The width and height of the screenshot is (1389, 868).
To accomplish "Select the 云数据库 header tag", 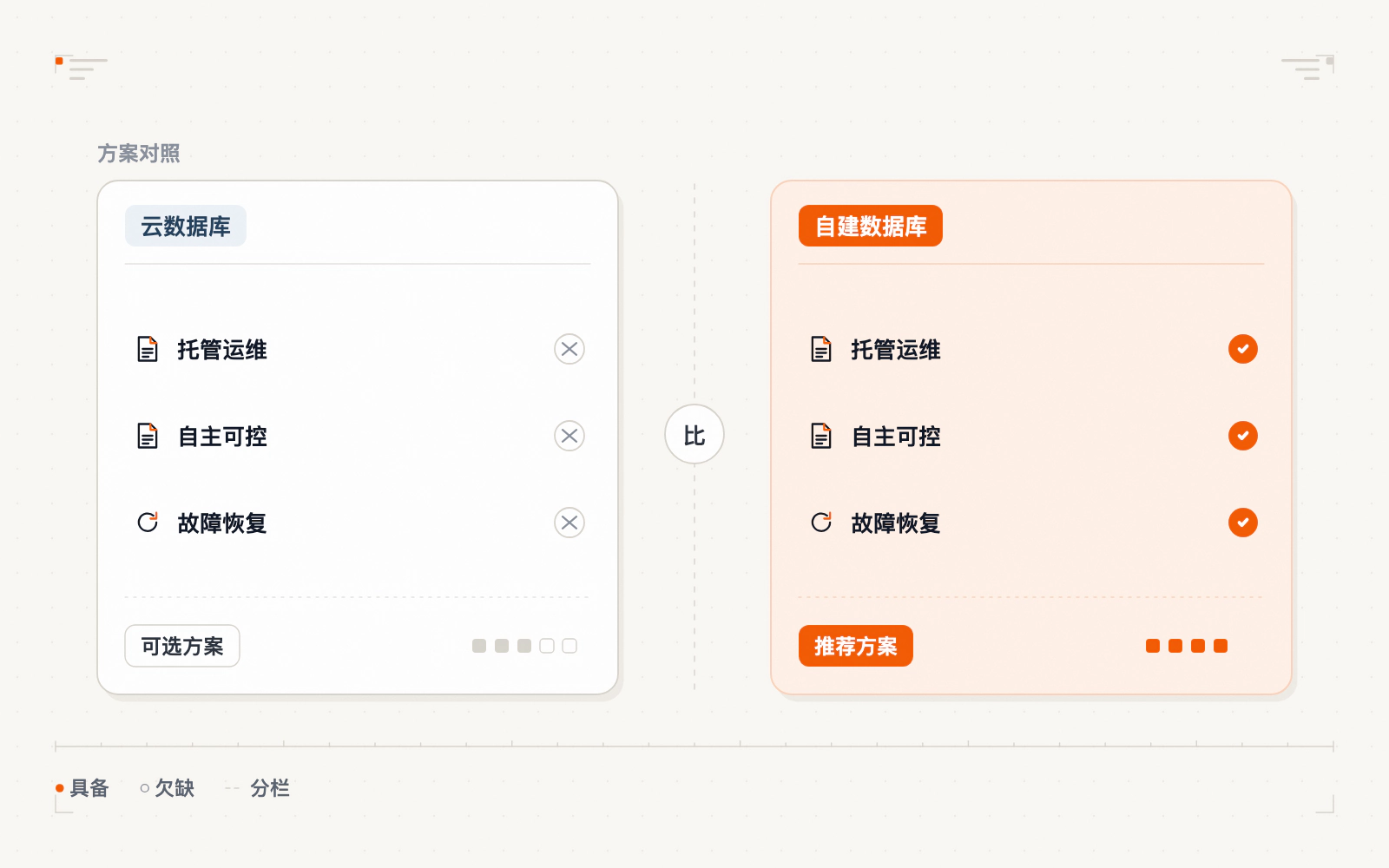I will click(x=186, y=226).
